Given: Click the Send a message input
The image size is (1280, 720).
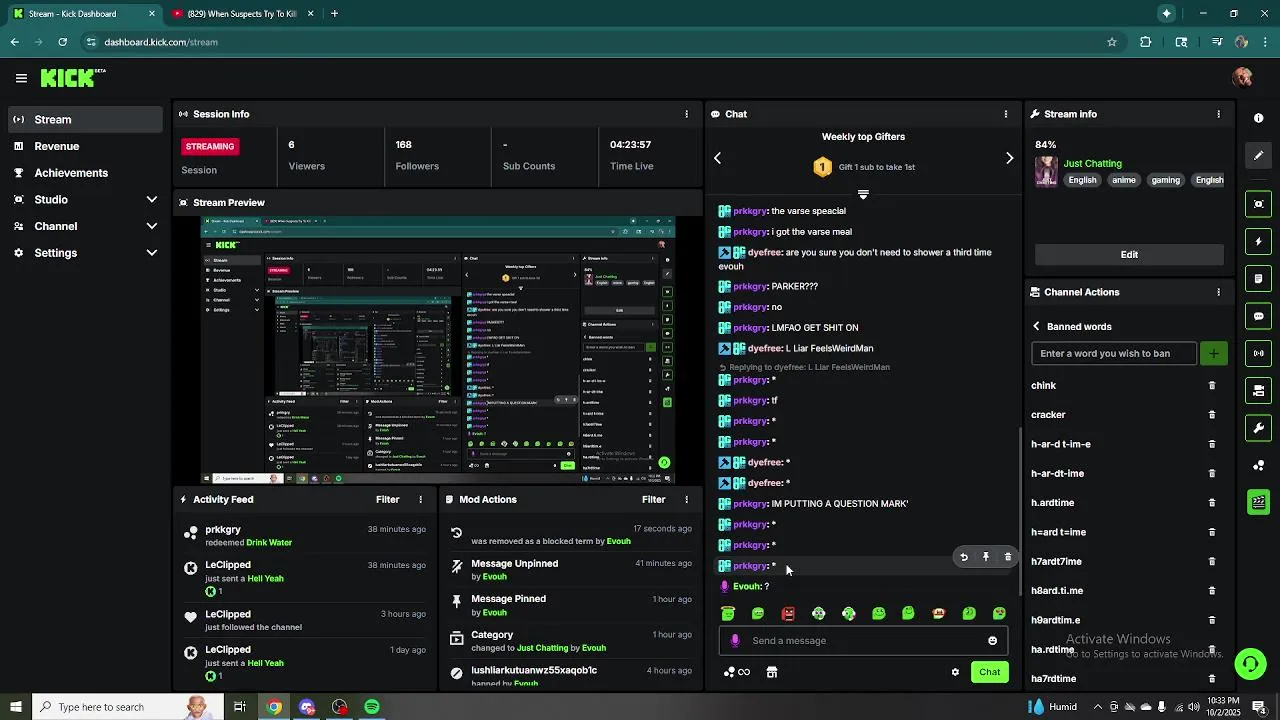Looking at the screenshot, I should point(863,641).
